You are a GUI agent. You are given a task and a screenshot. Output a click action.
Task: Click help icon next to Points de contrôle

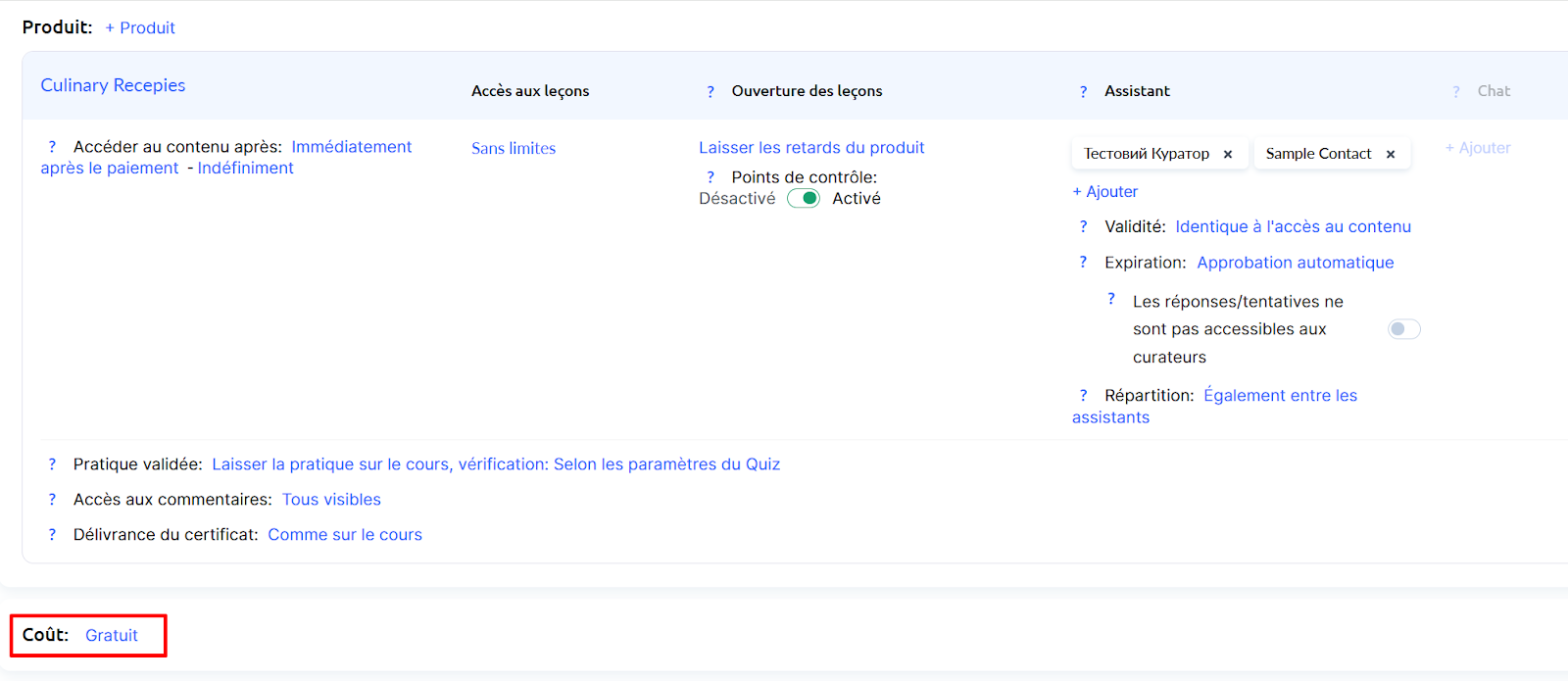(710, 177)
